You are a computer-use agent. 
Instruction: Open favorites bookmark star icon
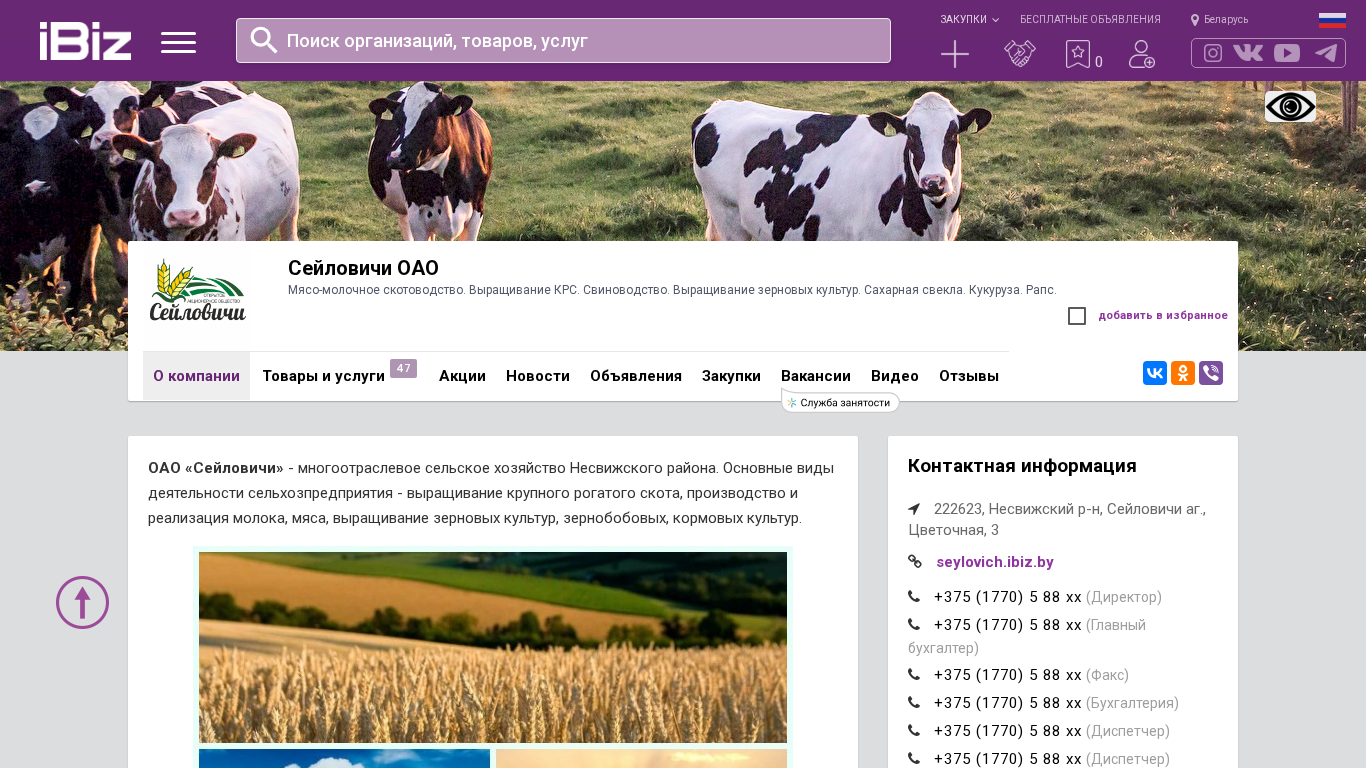(1078, 54)
